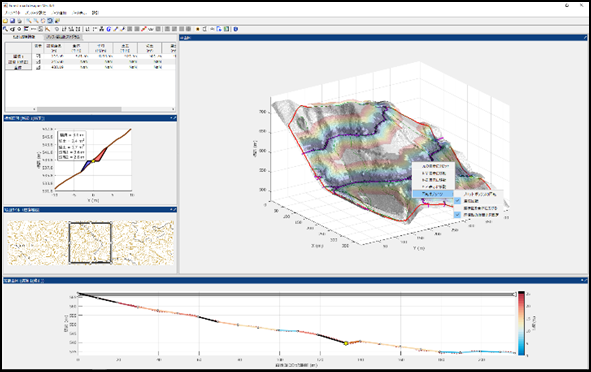The height and width of the screenshot is (372, 591).
Task: Click the print icon beside the save icon
Action: 19,21
